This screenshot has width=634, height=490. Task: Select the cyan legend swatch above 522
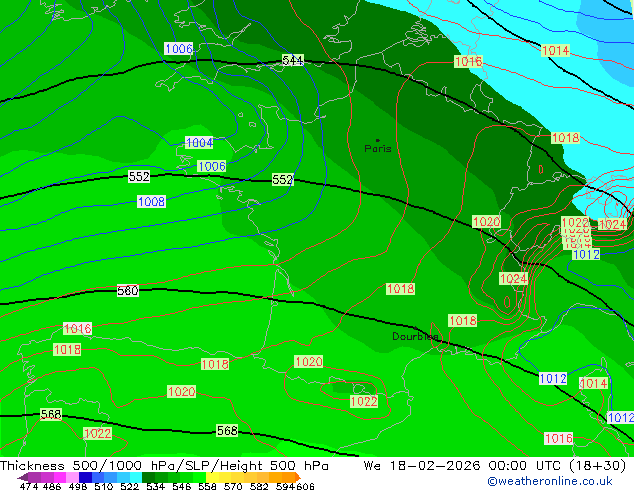click(x=136, y=477)
